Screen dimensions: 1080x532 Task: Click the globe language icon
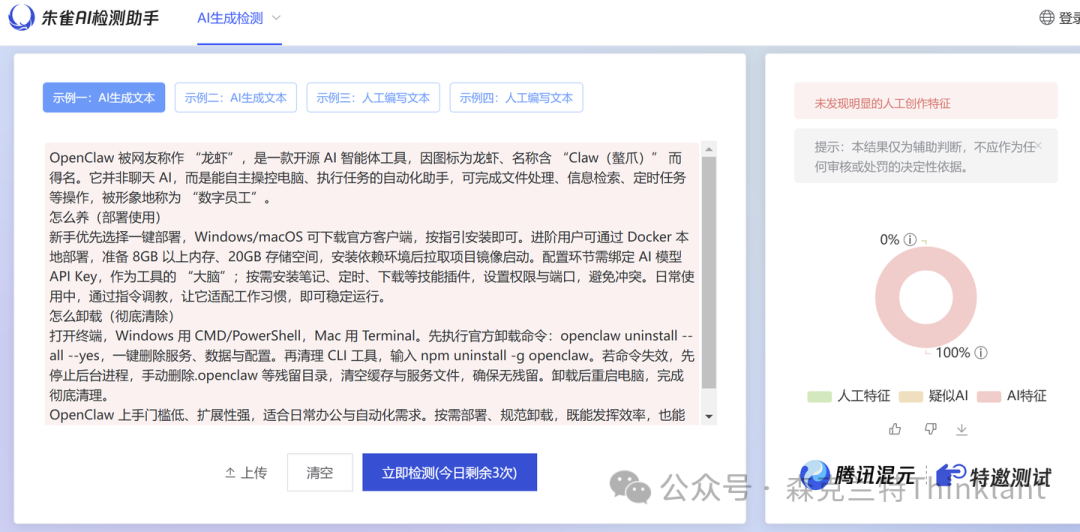(x=1046, y=17)
